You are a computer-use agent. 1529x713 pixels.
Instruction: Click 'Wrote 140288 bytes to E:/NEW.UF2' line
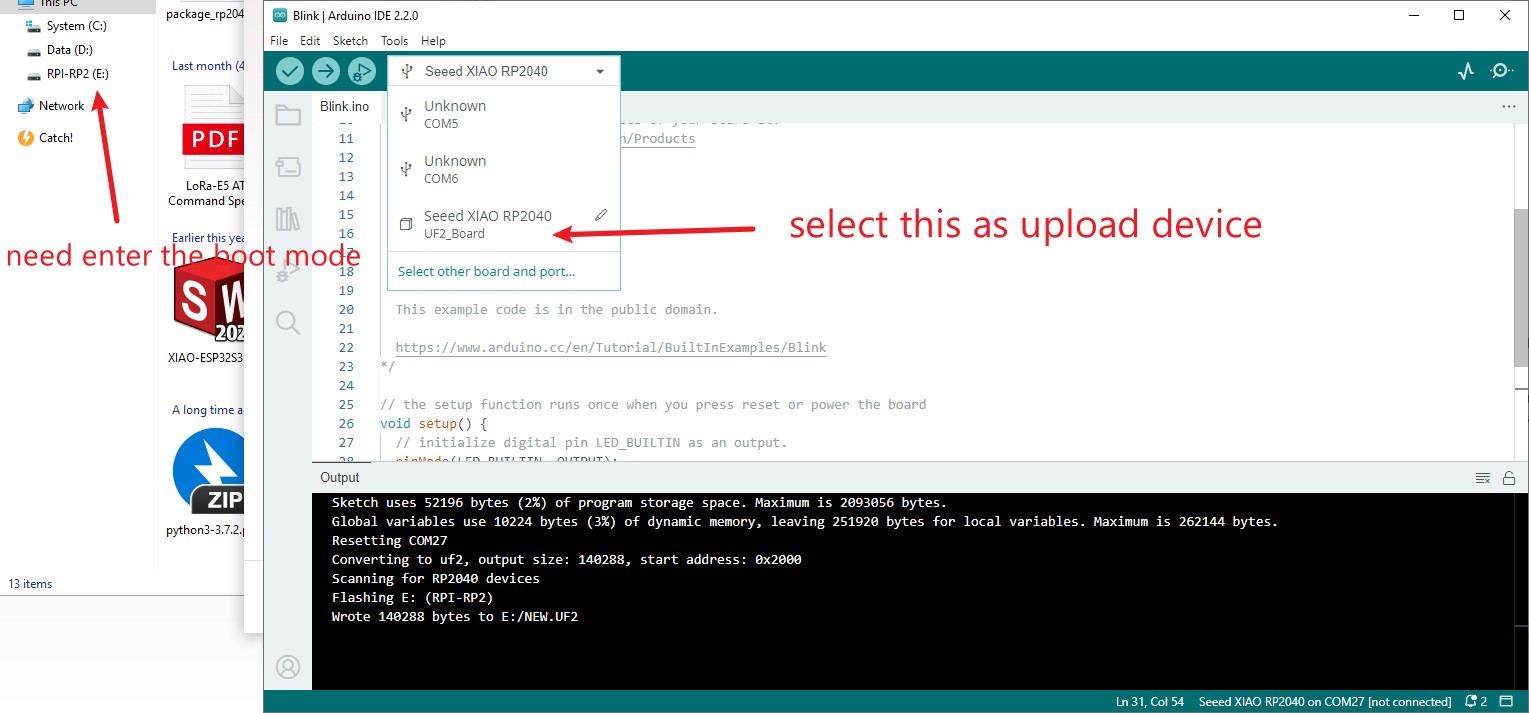(x=454, y=617)
